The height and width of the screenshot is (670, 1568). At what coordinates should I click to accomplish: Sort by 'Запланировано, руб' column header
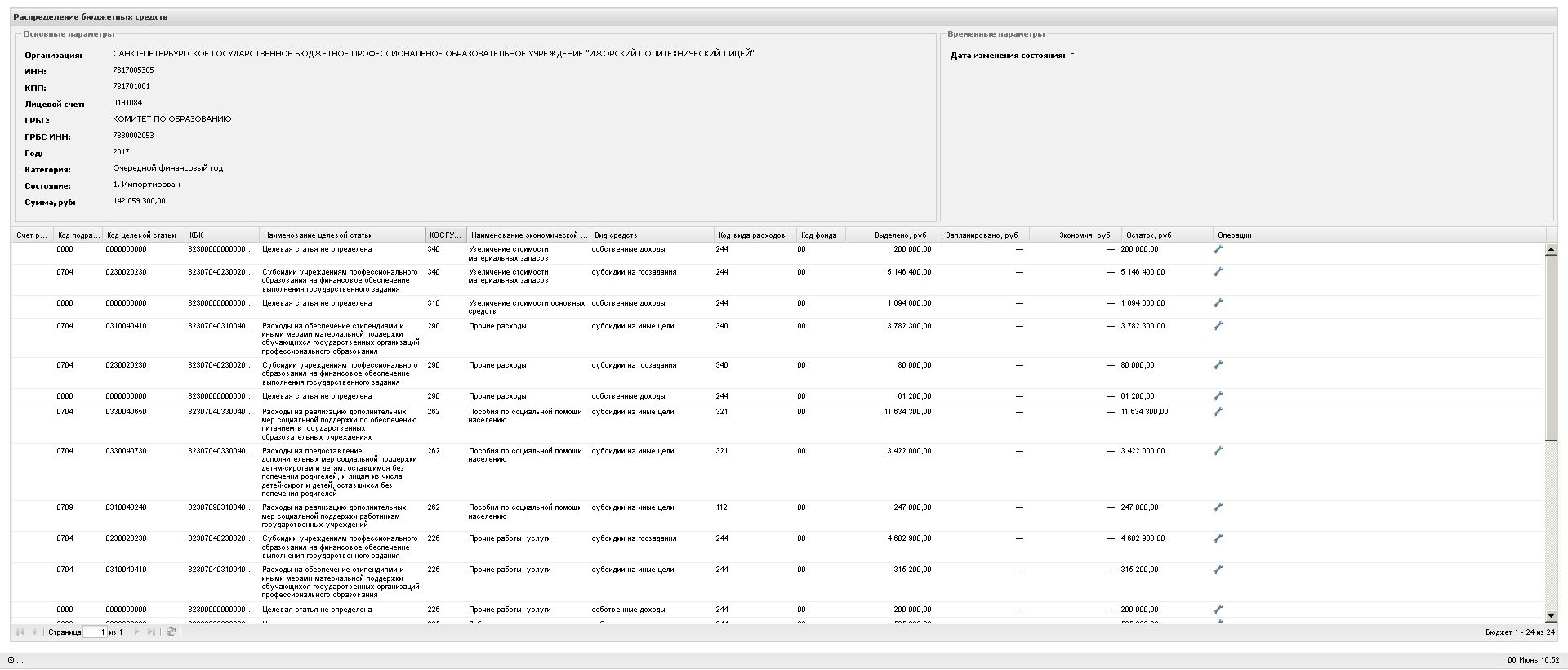point(983,235)
